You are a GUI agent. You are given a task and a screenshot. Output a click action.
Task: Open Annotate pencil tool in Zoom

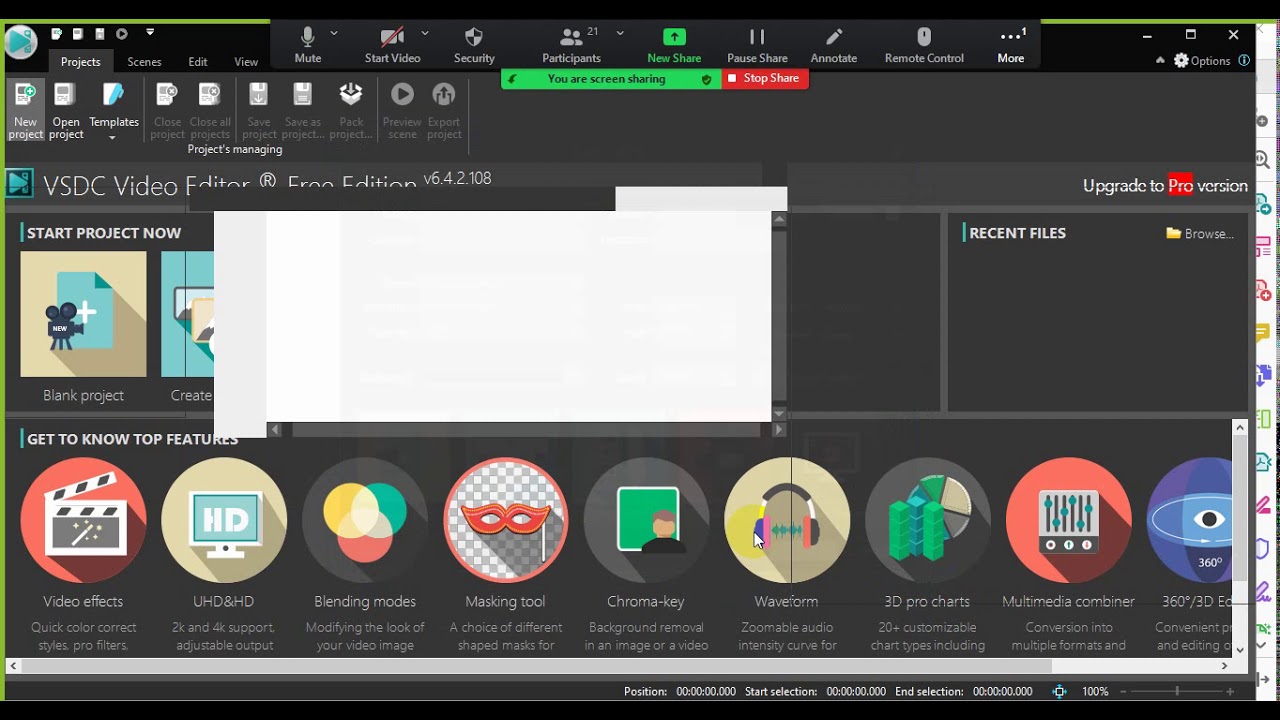coord(834,45)
